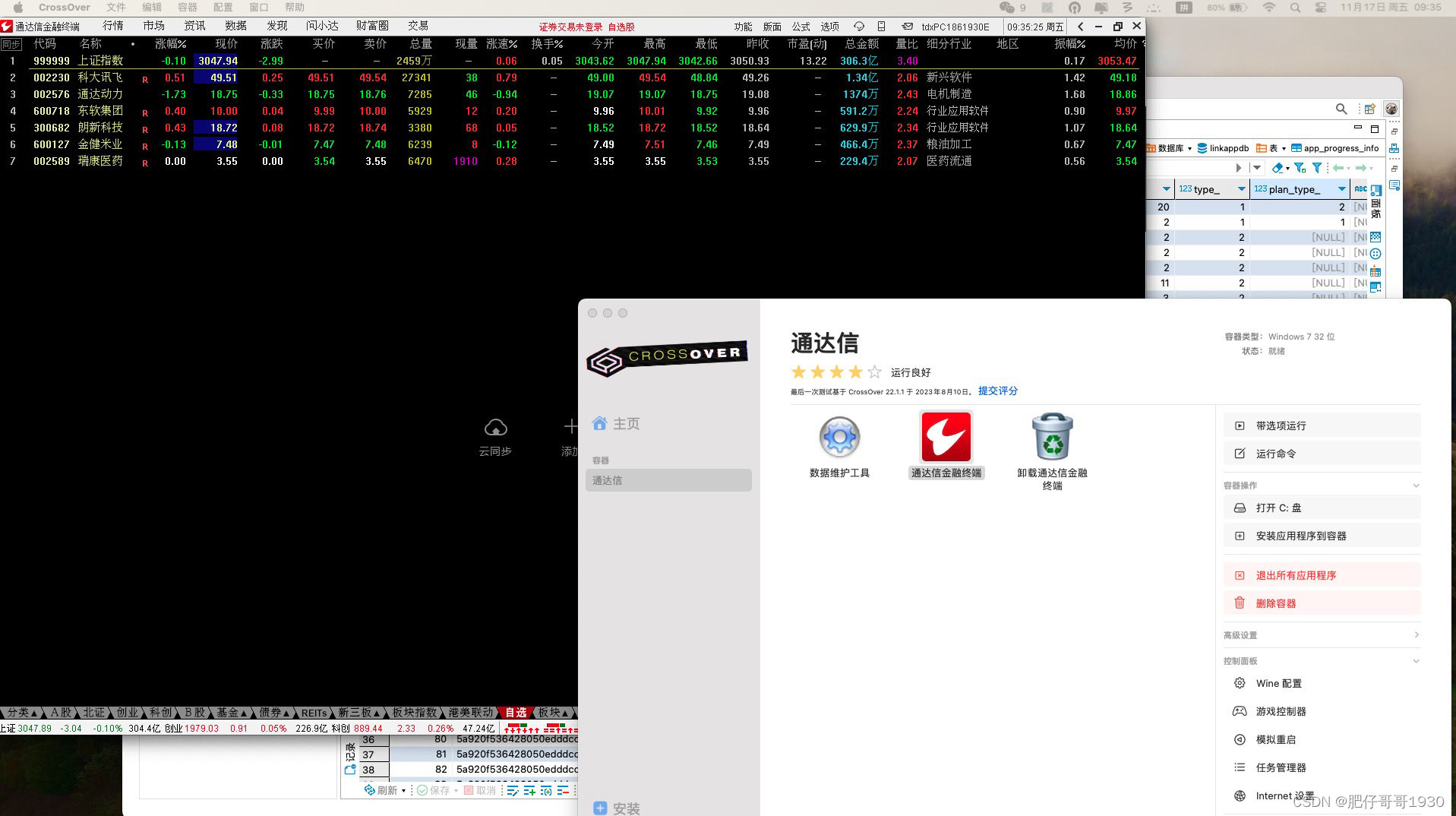This screenshot has width=1456, height=816.
Task: Switch to the 自选 bottom tab
Action: pyautogui.click(x=516, y=713)
